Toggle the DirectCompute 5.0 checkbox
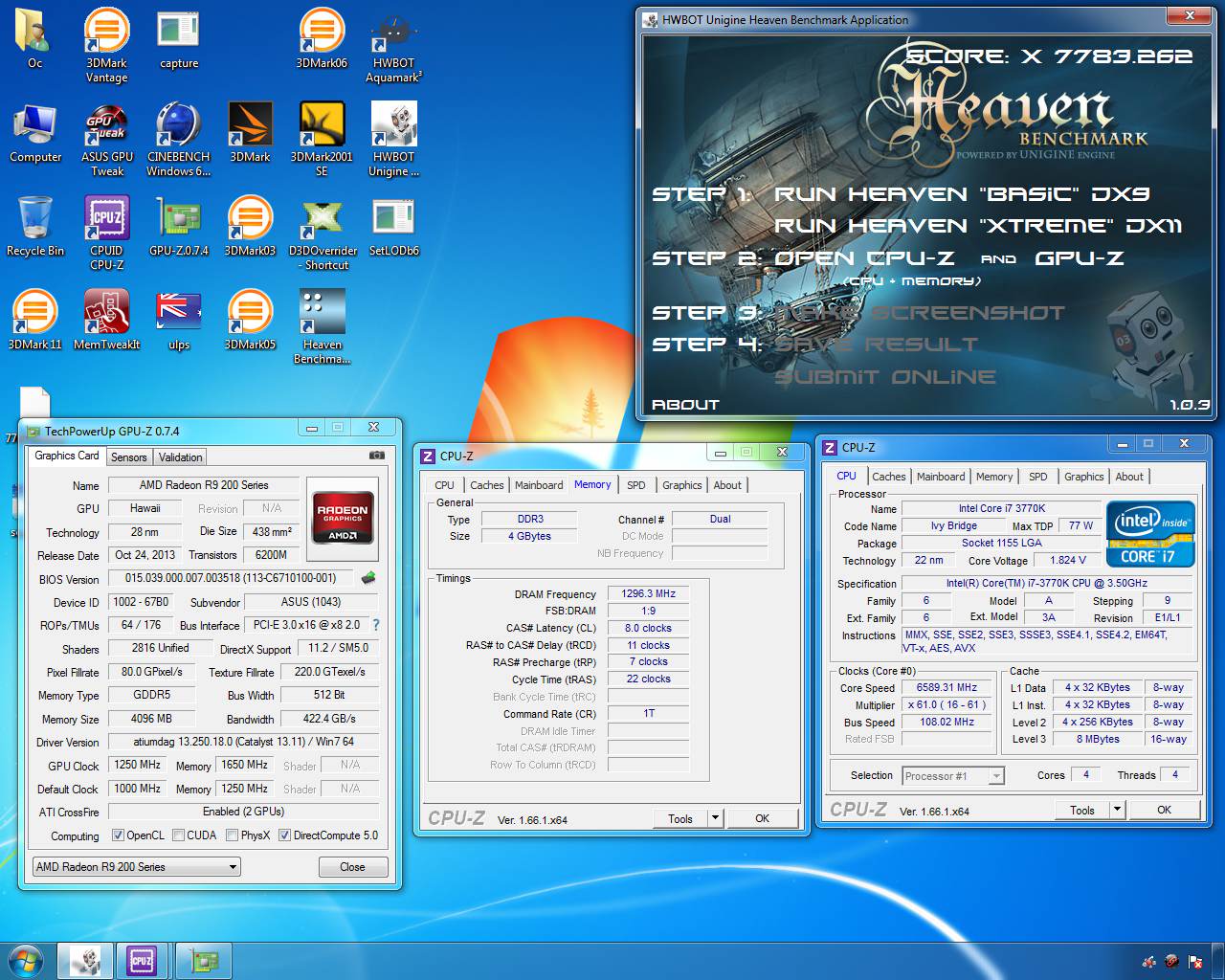Image resolution: width=1225 pixels, height=980 pixels. pyautogui.click(x=284, y=835)
